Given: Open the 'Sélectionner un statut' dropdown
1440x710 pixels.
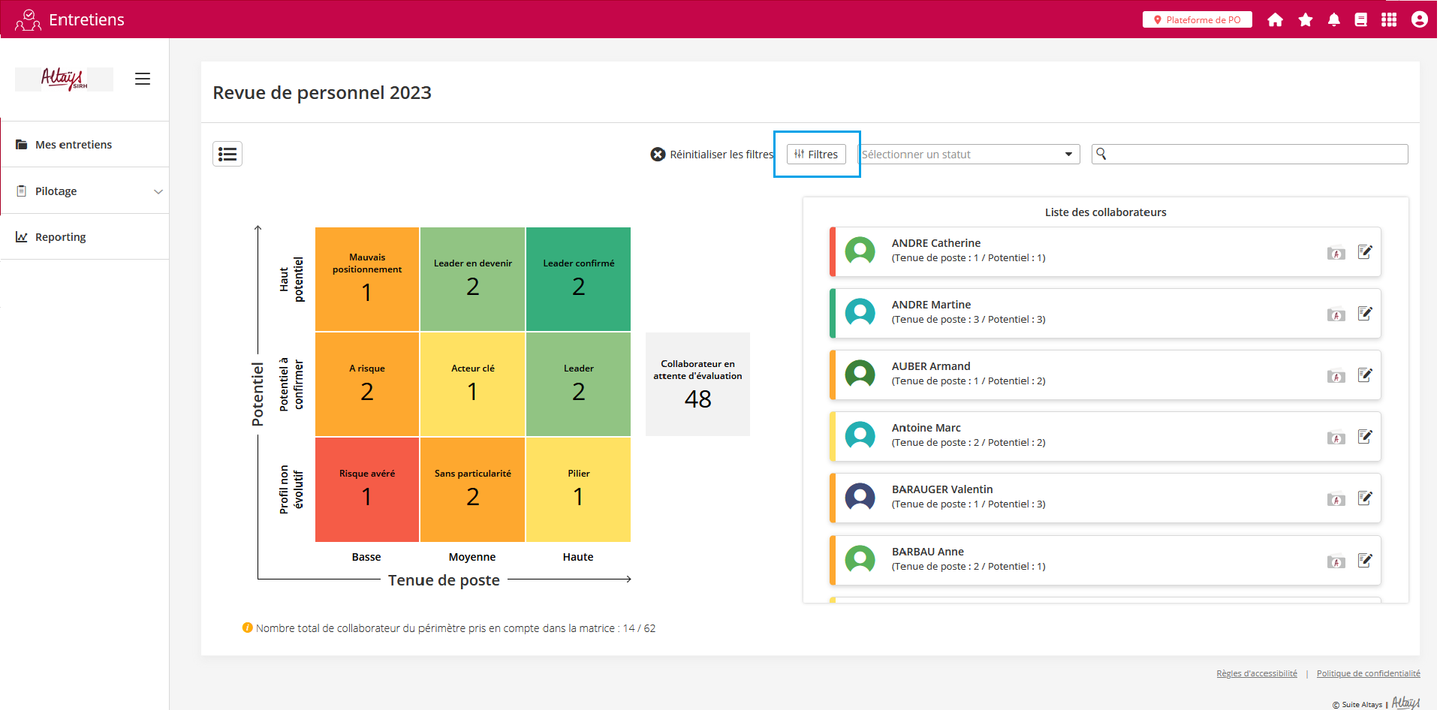Looking at the screenshot, I should pyautogui.click(x=967, y=154).
